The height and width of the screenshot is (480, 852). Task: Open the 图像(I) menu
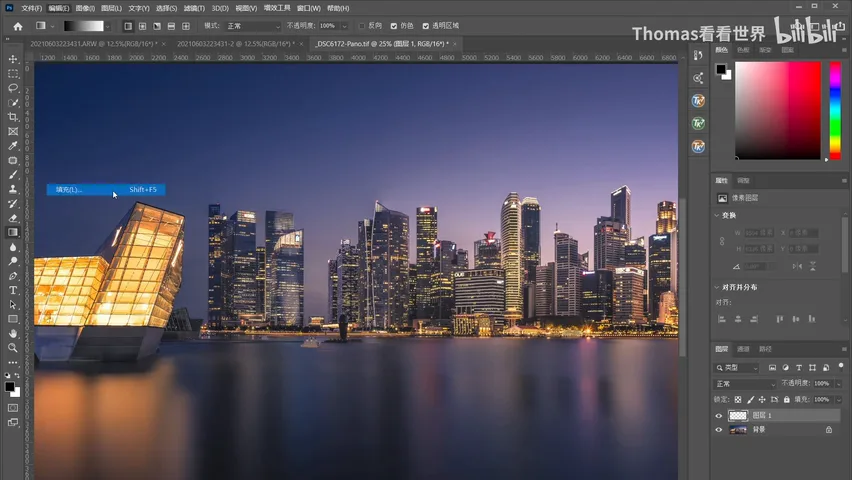[85, 8]
